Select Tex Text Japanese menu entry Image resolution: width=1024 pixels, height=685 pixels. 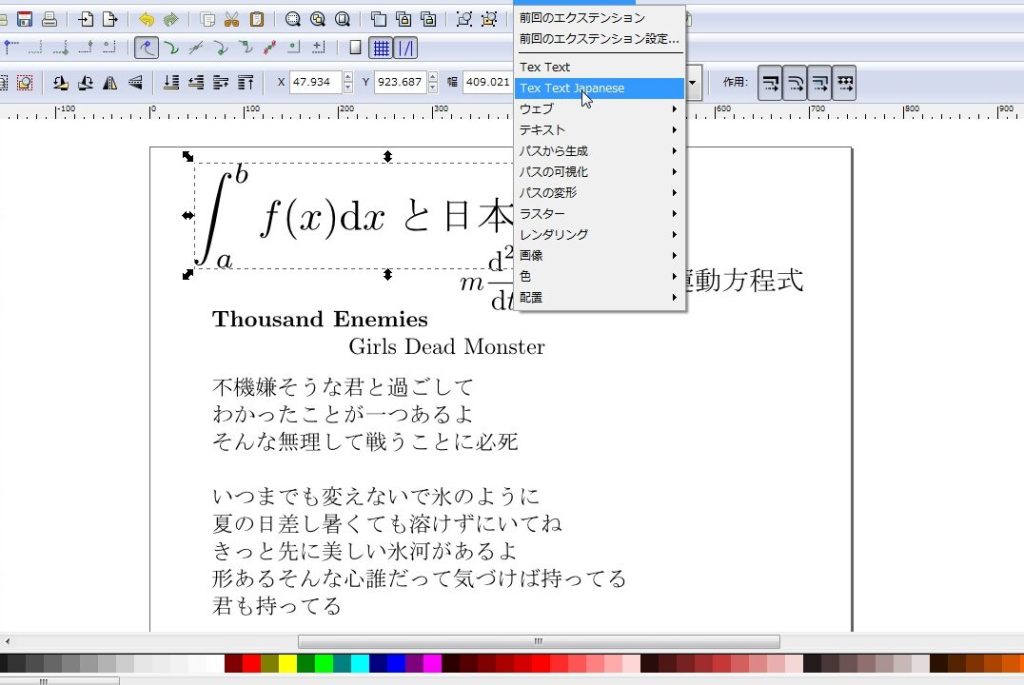(x=598, y=88)
